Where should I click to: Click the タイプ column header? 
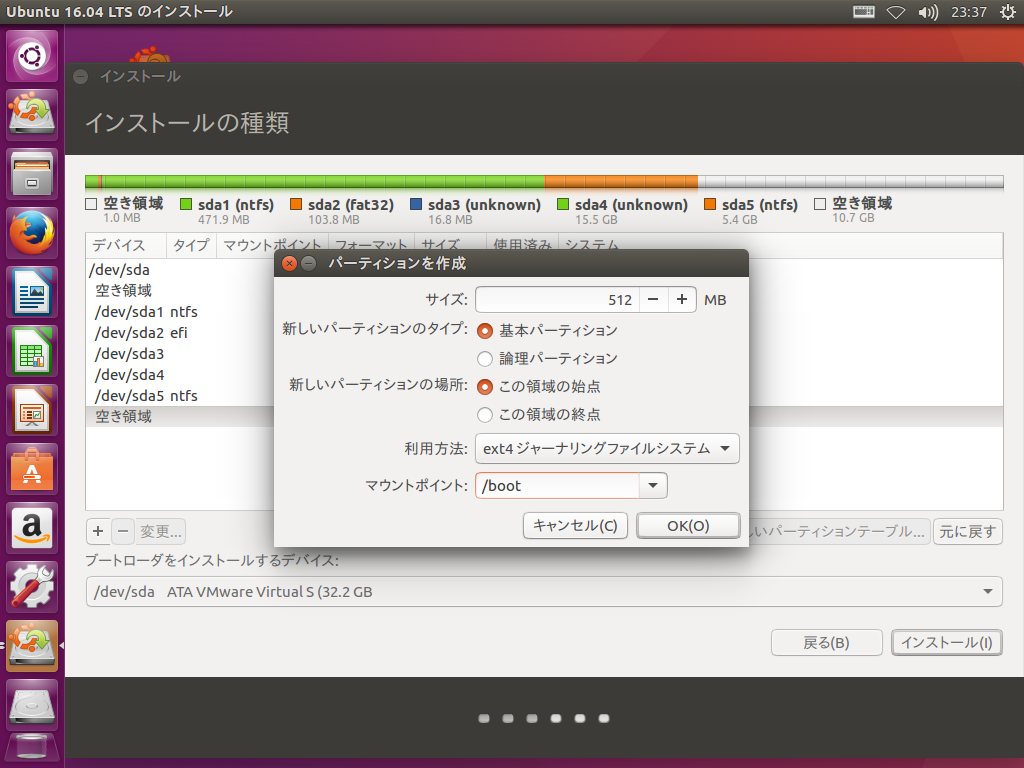click(x=191, y=246)
